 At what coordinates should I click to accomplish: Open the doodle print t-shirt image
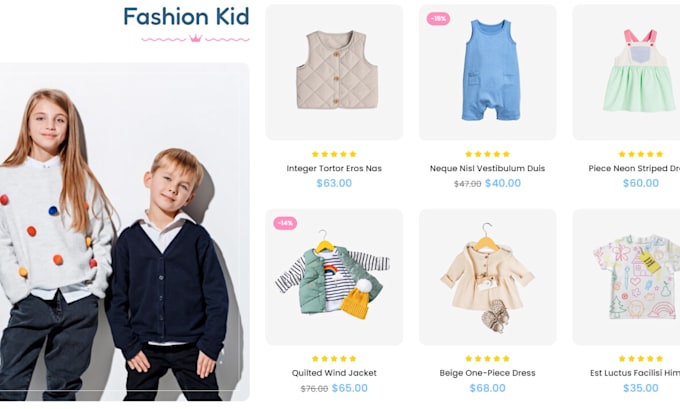pos(626,277)
